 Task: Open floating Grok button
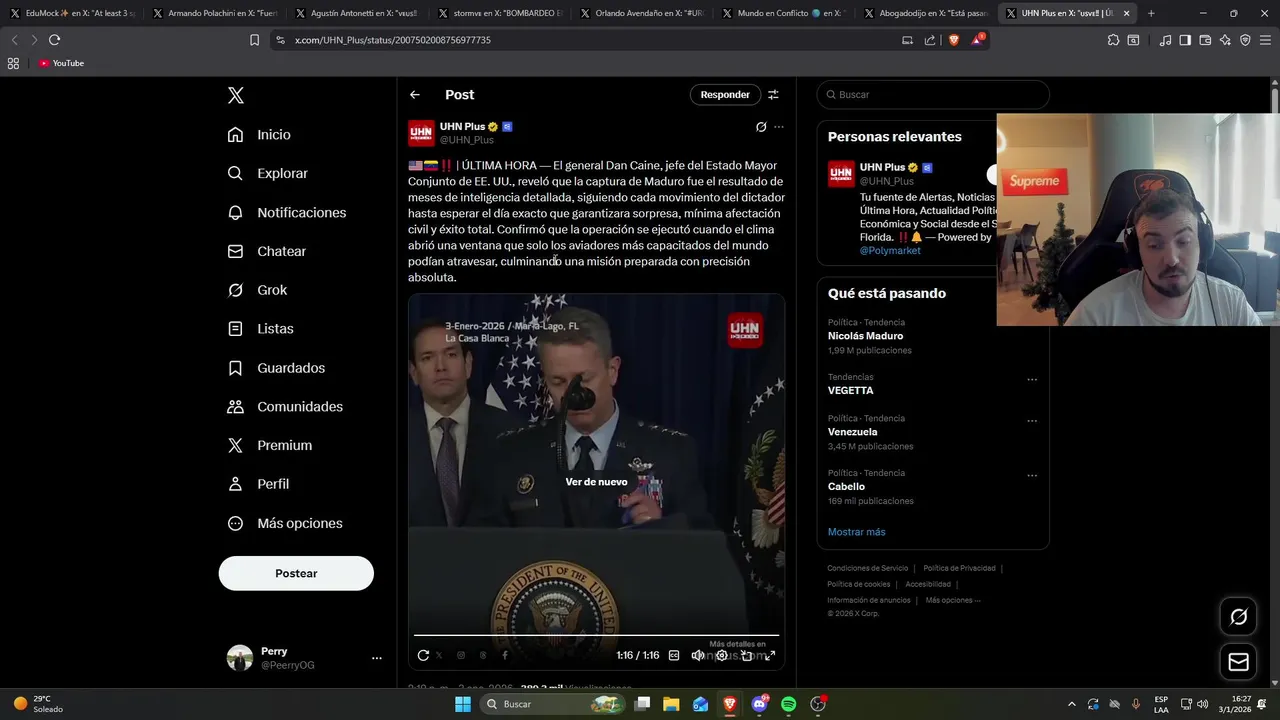pos(1238,617)
